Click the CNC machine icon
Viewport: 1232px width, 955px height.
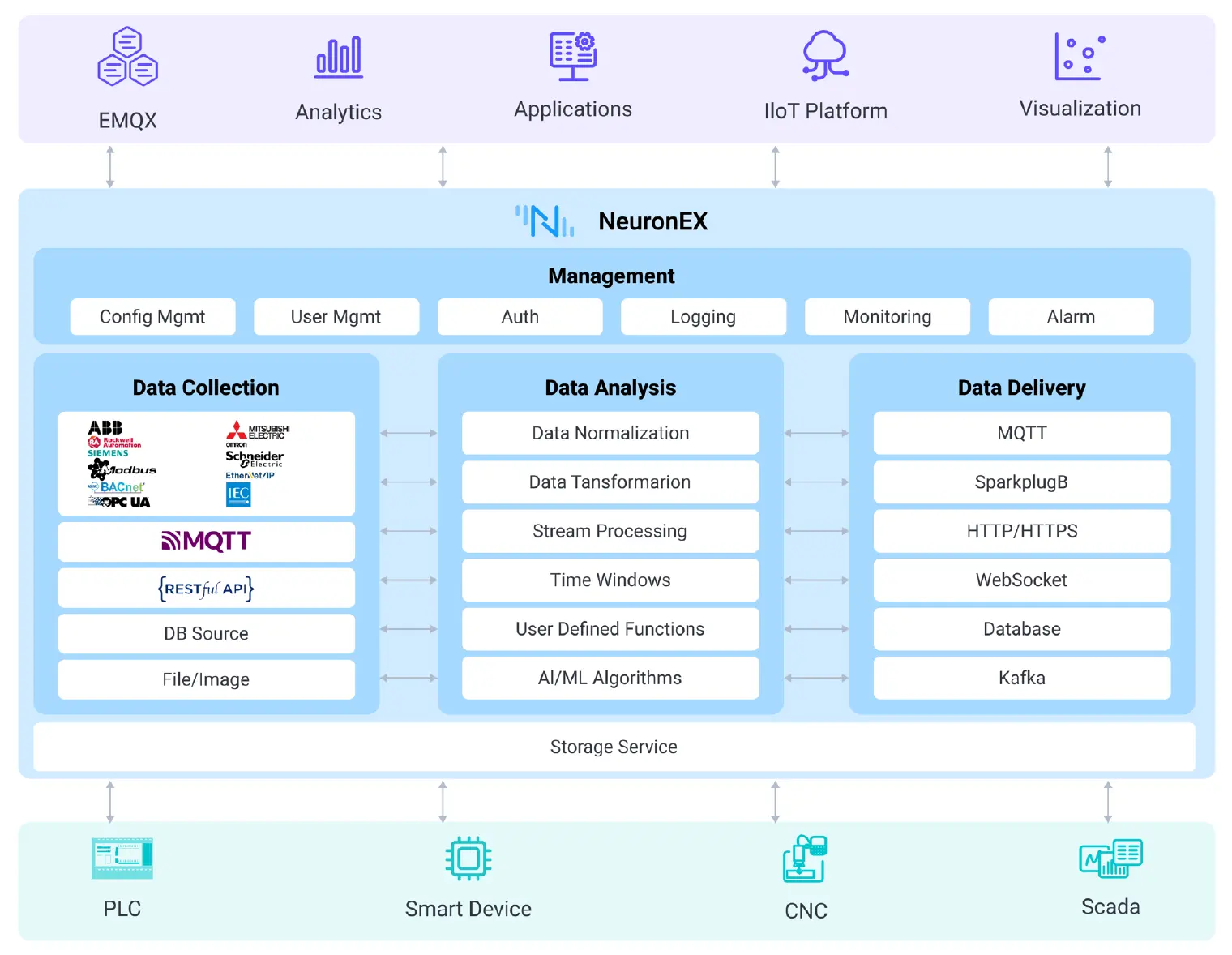805,859
